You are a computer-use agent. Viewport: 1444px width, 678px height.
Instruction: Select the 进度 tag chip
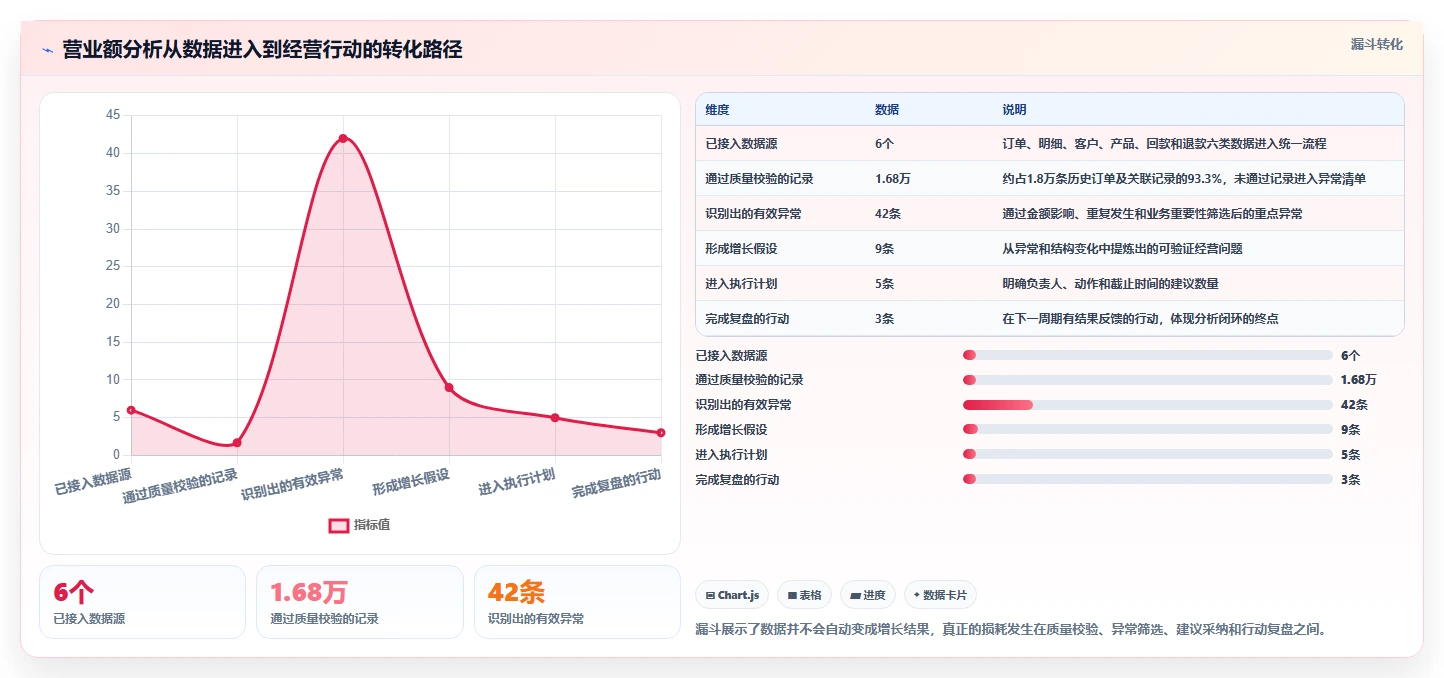click(868, 595)
